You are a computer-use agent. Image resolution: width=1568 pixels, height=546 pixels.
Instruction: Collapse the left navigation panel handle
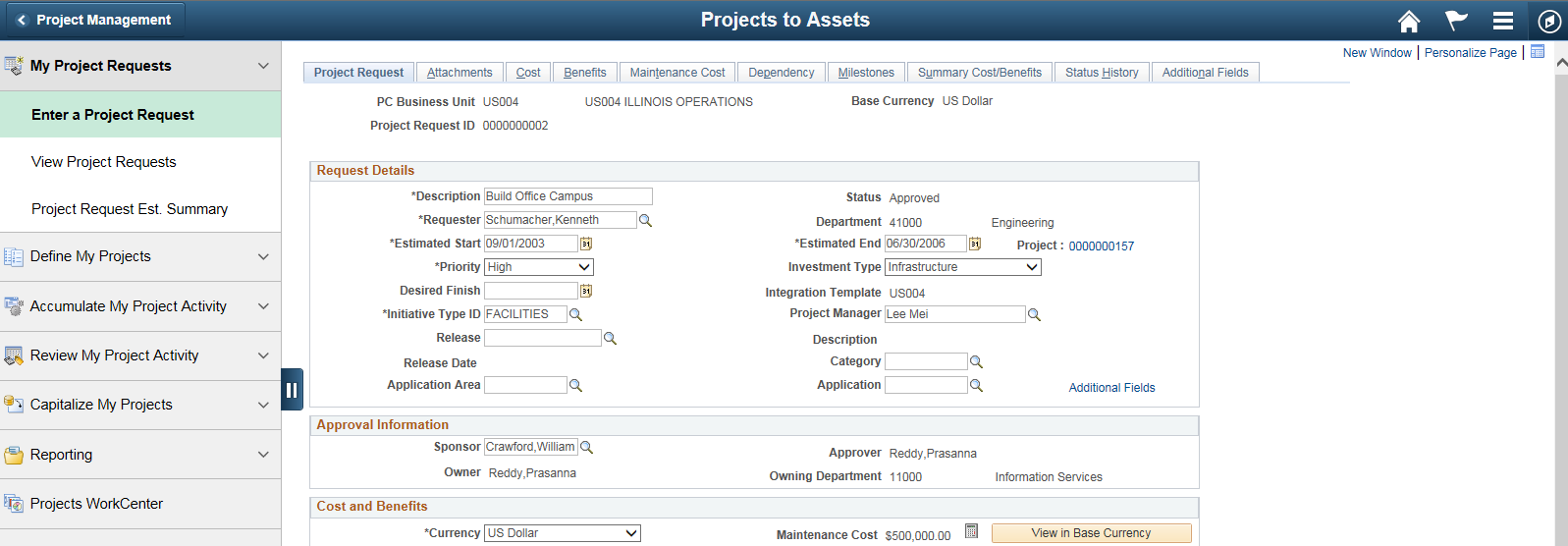292,390
